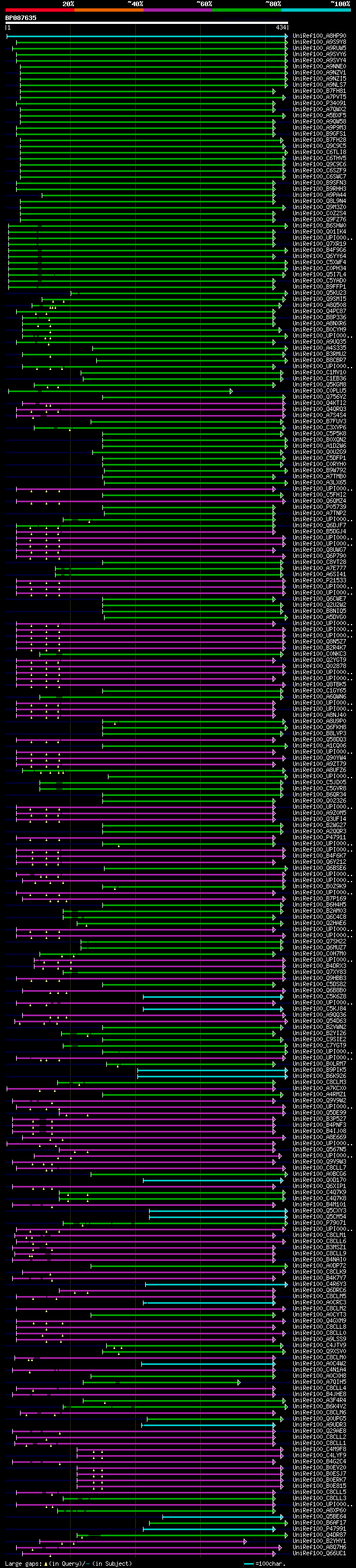The image size is (356, 1568).
Task: Select label UniRef100_Q5KU23
Action: pyautogui.click(x=319, y=293)
